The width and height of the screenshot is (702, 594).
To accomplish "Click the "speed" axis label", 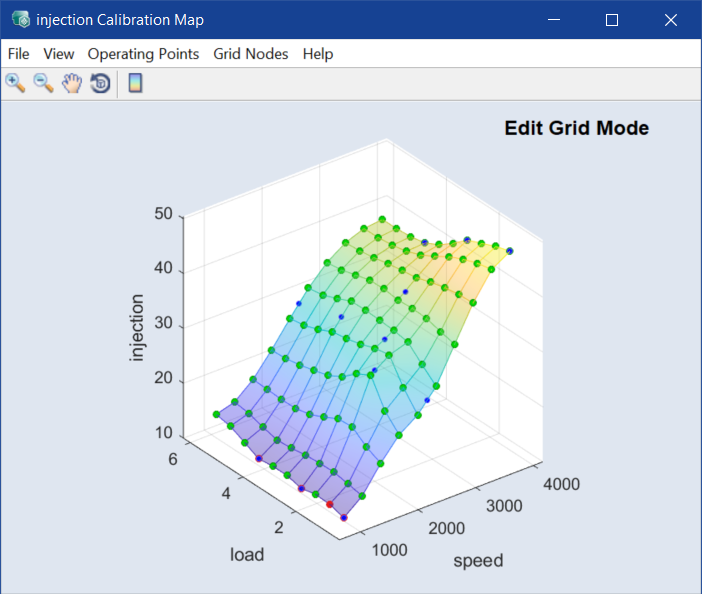I will pos(478,560).
